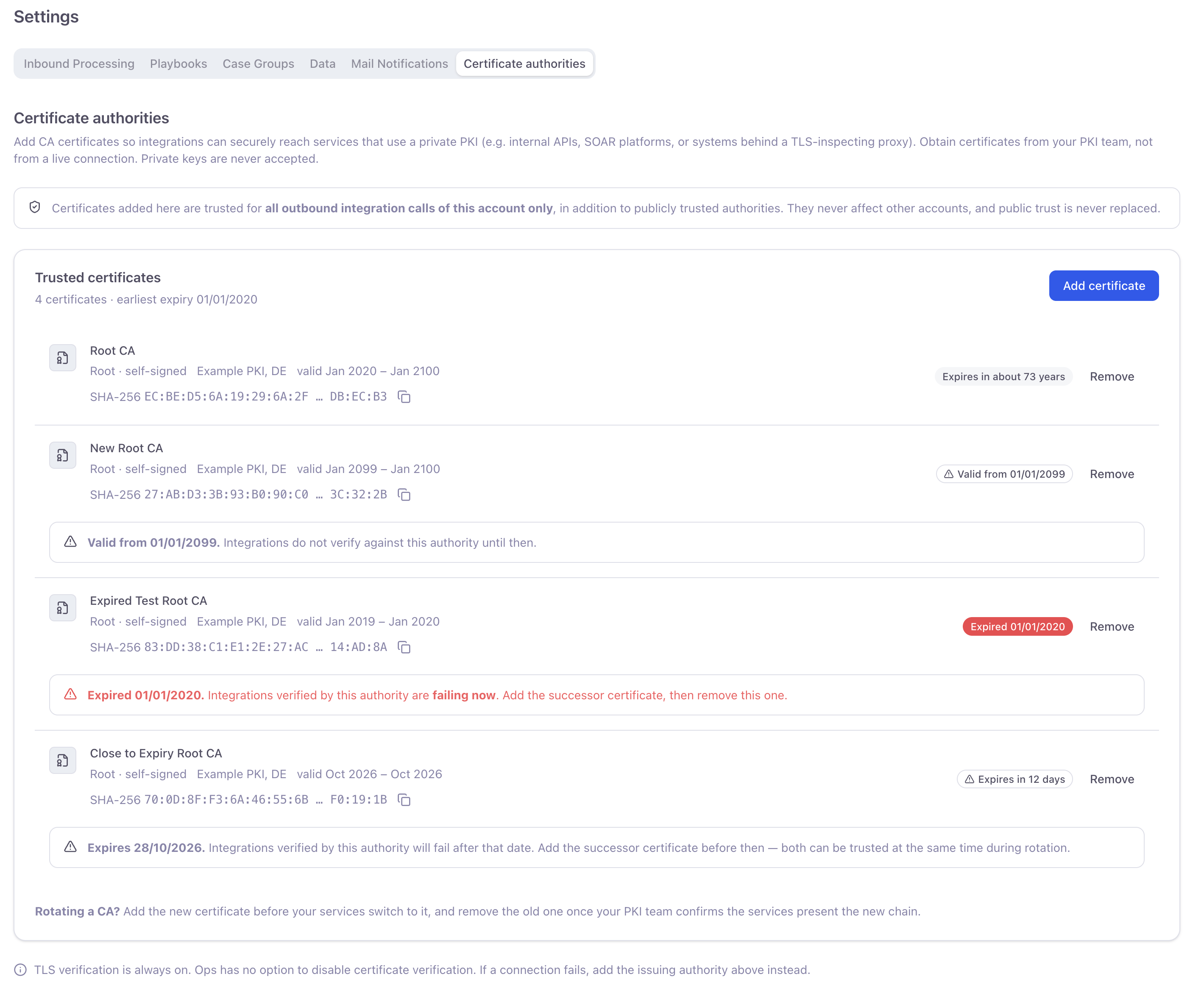This screenshot has height=996, width=1204.
Task: Click the Expired Test Root CA certificate icon
Action: point(62,608)
